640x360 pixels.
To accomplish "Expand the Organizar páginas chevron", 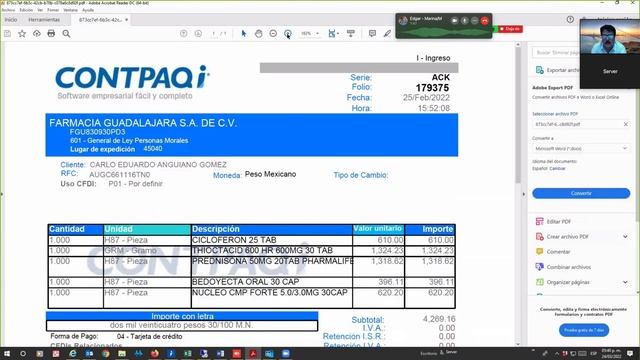I will [625, 282].
